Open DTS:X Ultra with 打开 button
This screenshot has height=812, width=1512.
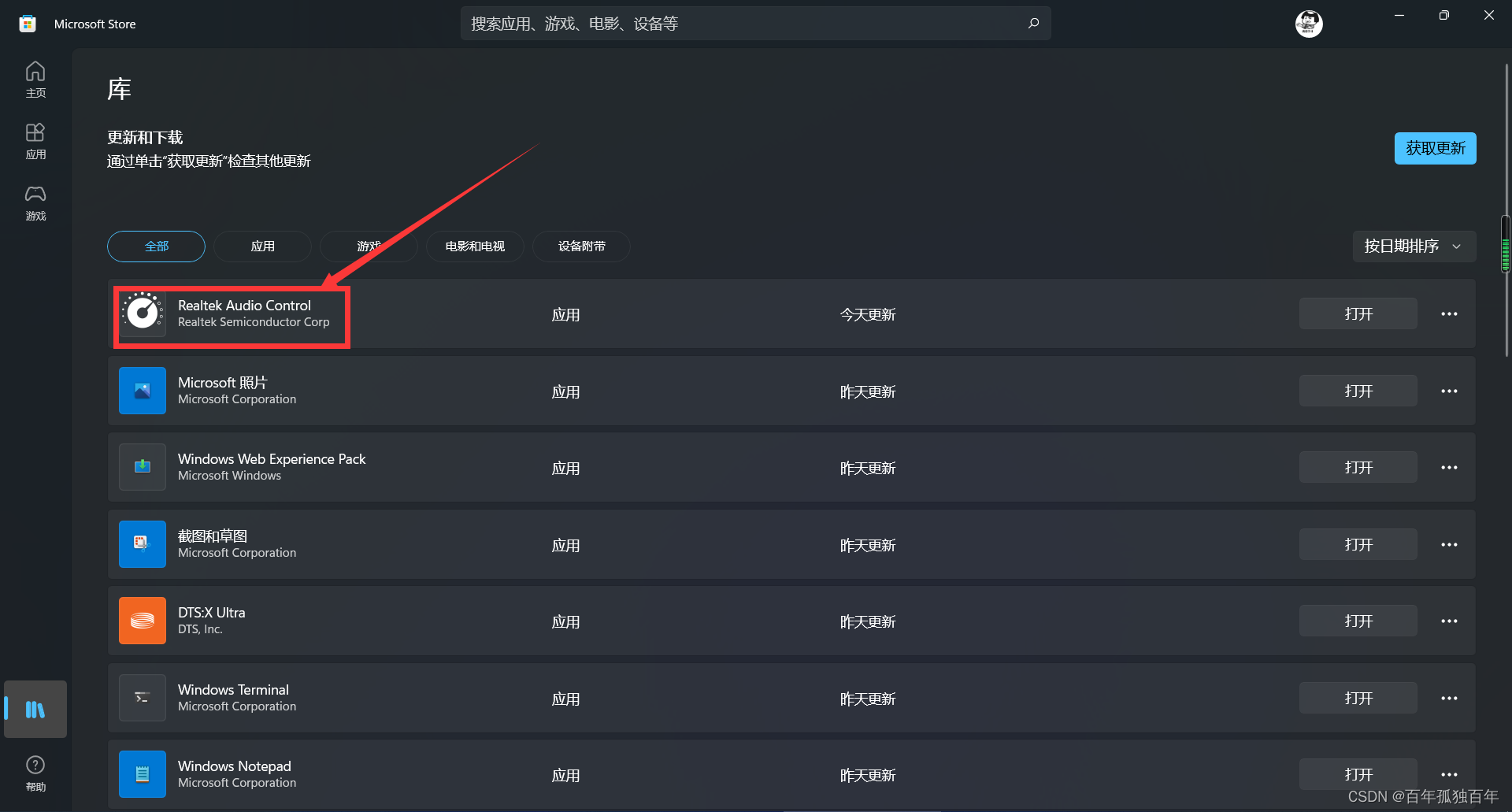coord(1358,621)
